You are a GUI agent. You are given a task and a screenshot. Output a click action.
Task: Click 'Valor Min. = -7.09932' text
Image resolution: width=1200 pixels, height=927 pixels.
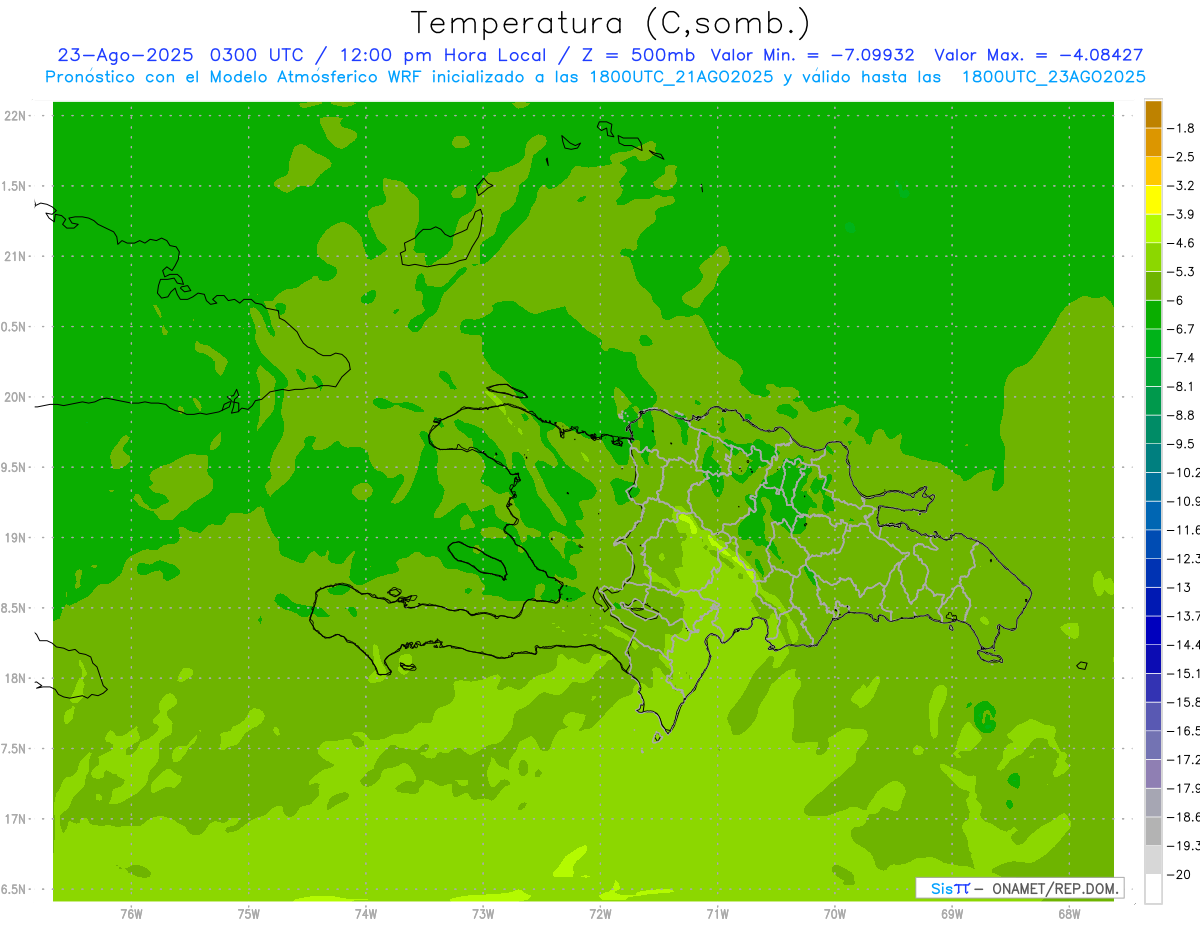point(813,55)
